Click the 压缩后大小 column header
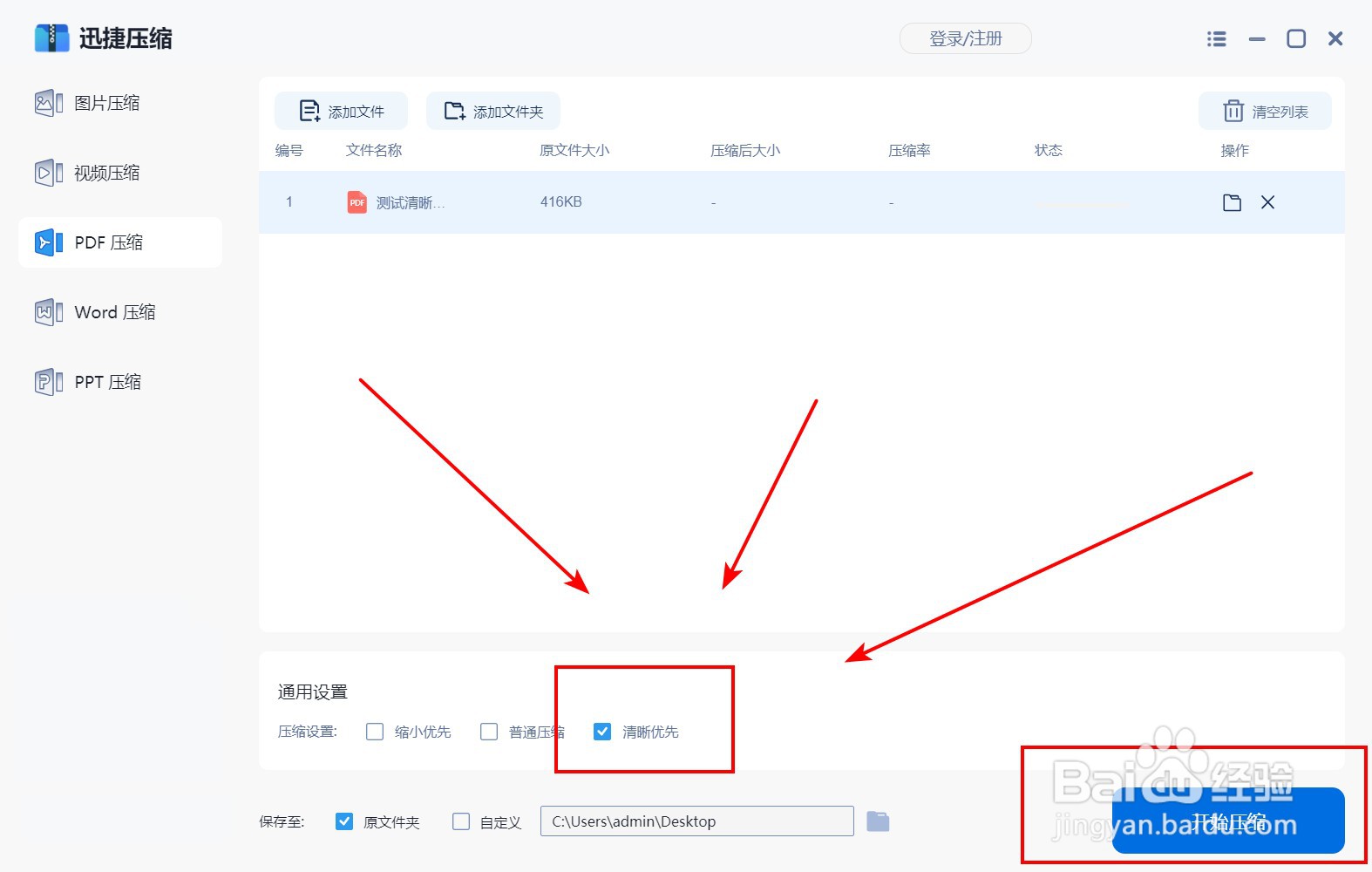The height and width of the screenshot is (872, 1372). pyautogui.click(x=745, y=150)
